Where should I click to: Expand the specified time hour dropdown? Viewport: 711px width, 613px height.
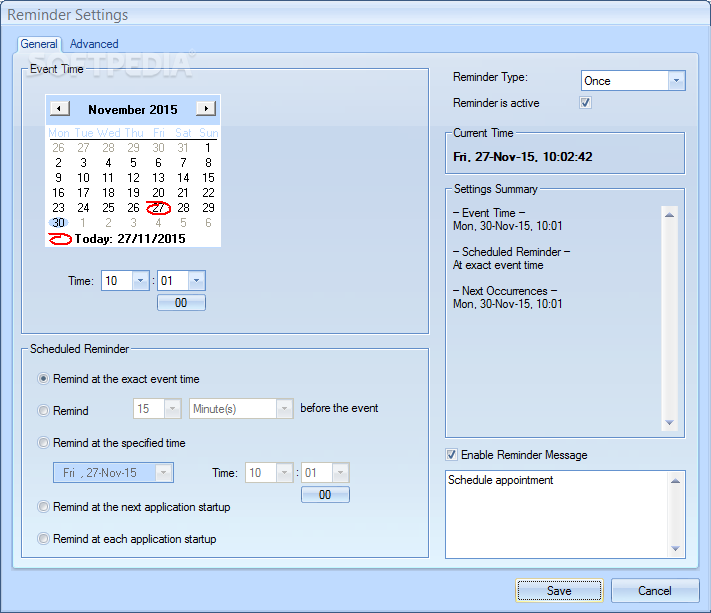pyautogui.click(x=284, y=473)
